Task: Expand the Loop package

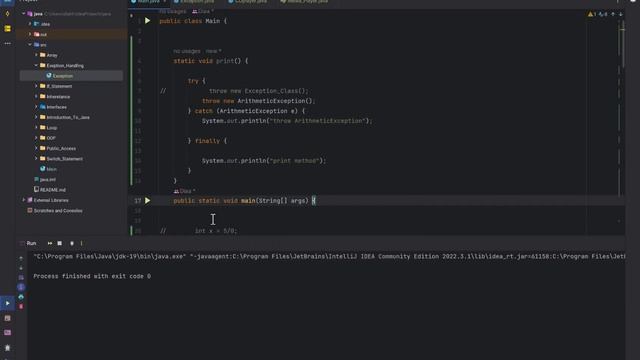Action: tap(36, 128)
